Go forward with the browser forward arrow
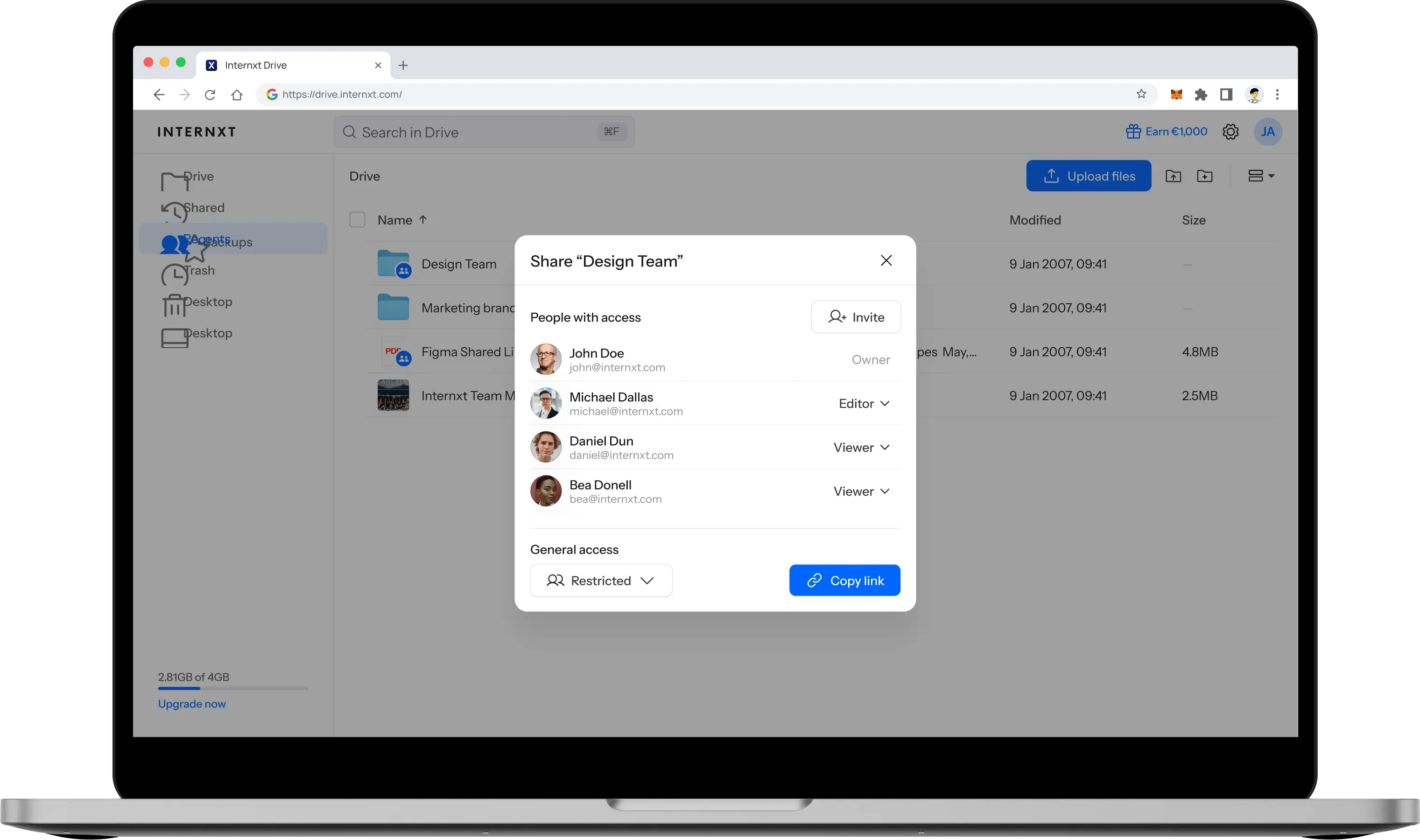 184,95
